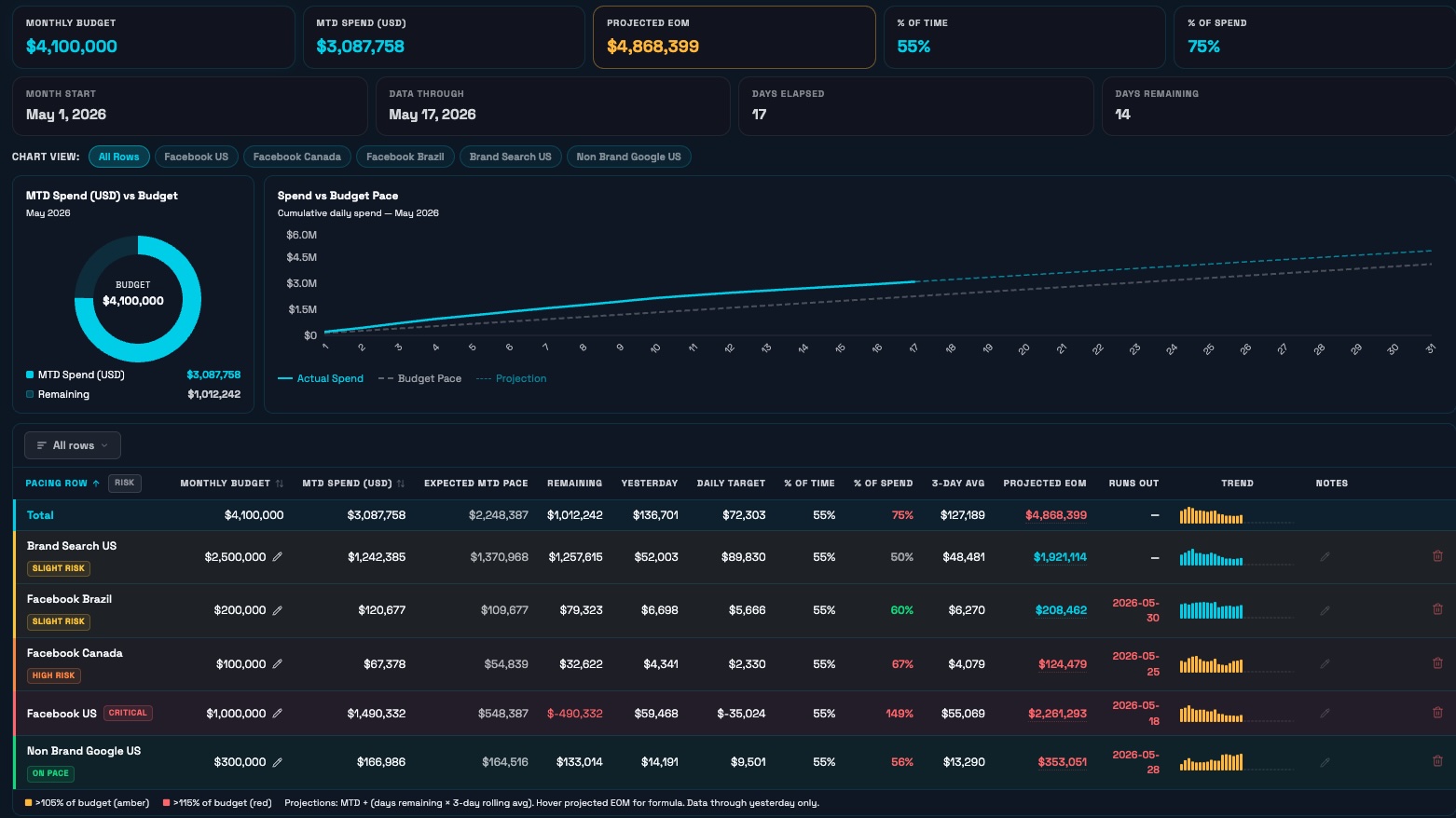Delete the Non Brand Google US row
Image resolution: width=1456 pixels, height=818 pixels.
pyautogui.click(x=1437, y=761)
